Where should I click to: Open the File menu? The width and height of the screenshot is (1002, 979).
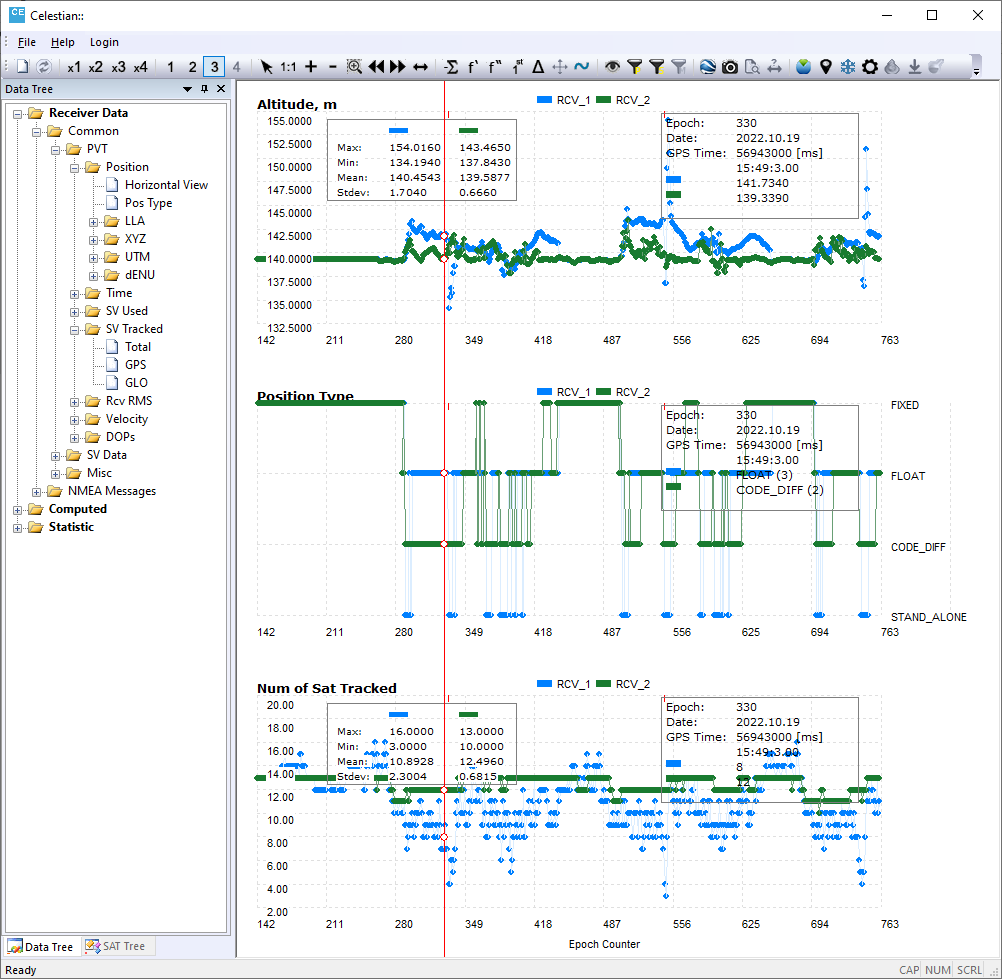27,42
